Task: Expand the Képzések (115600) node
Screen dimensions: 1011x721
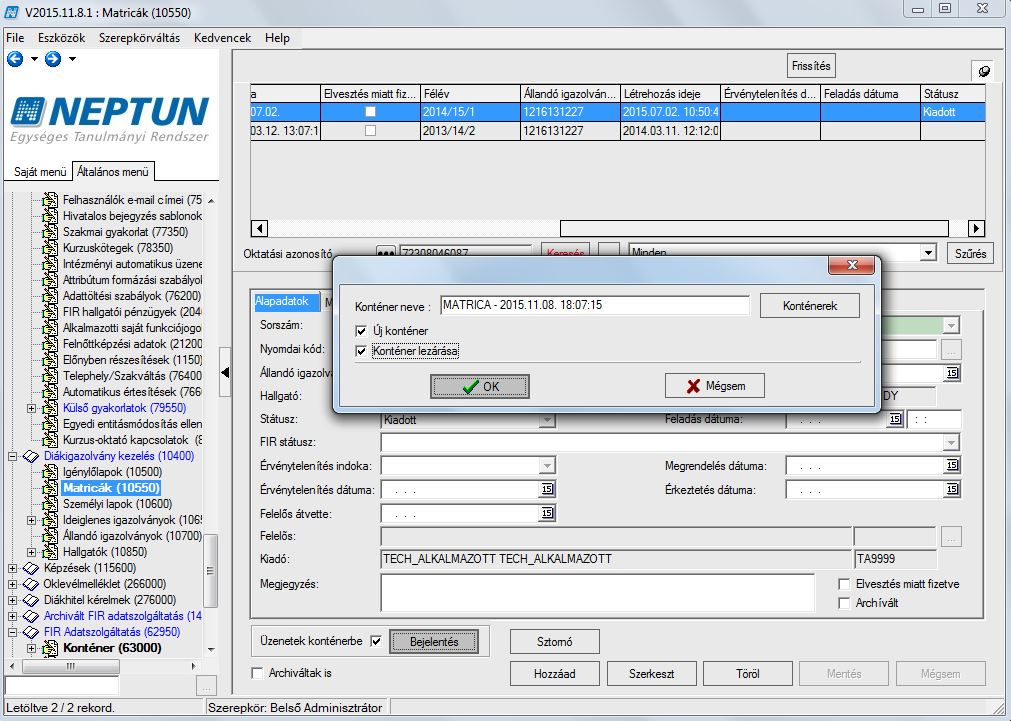Action: [x=12, y=568]
